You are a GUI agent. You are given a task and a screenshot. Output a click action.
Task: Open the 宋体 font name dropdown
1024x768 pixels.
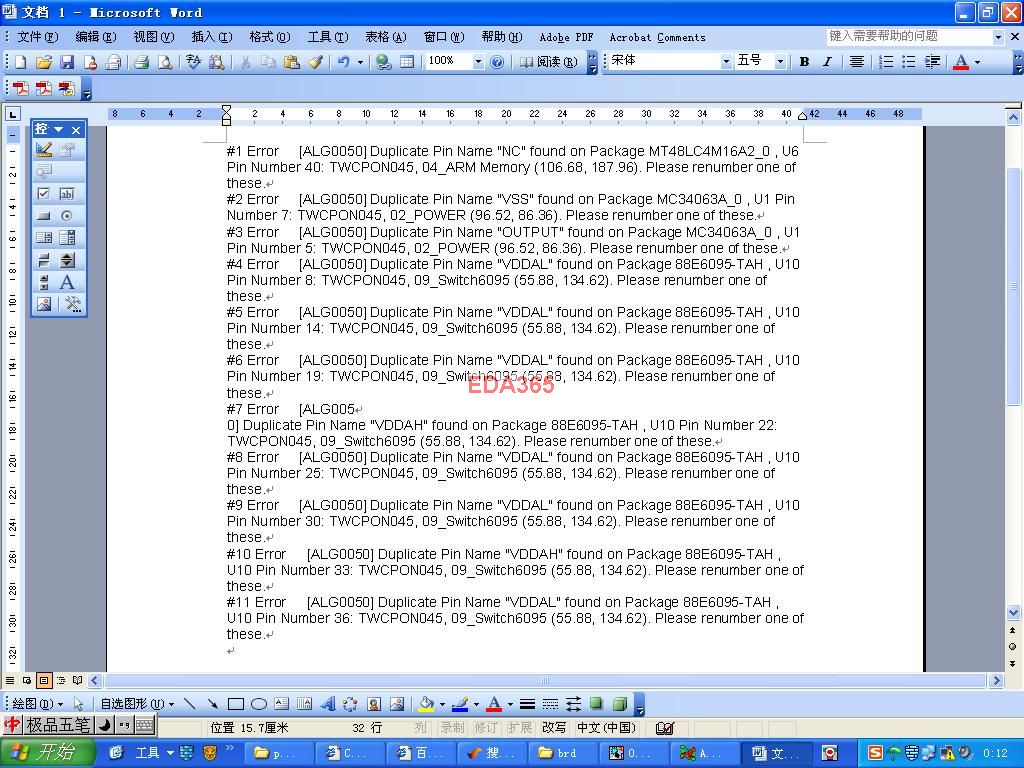(726, 61)
